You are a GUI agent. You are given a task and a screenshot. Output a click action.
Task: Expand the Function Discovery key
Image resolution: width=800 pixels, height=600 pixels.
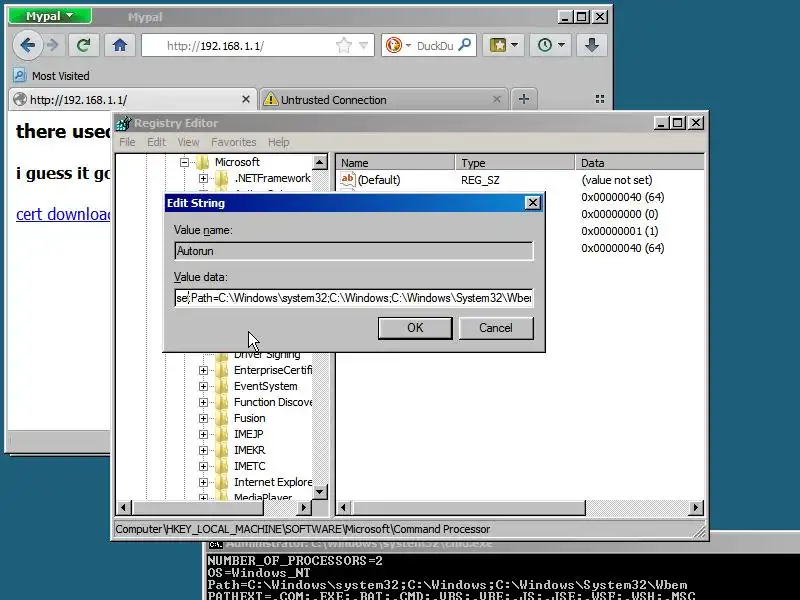(203, 403)
